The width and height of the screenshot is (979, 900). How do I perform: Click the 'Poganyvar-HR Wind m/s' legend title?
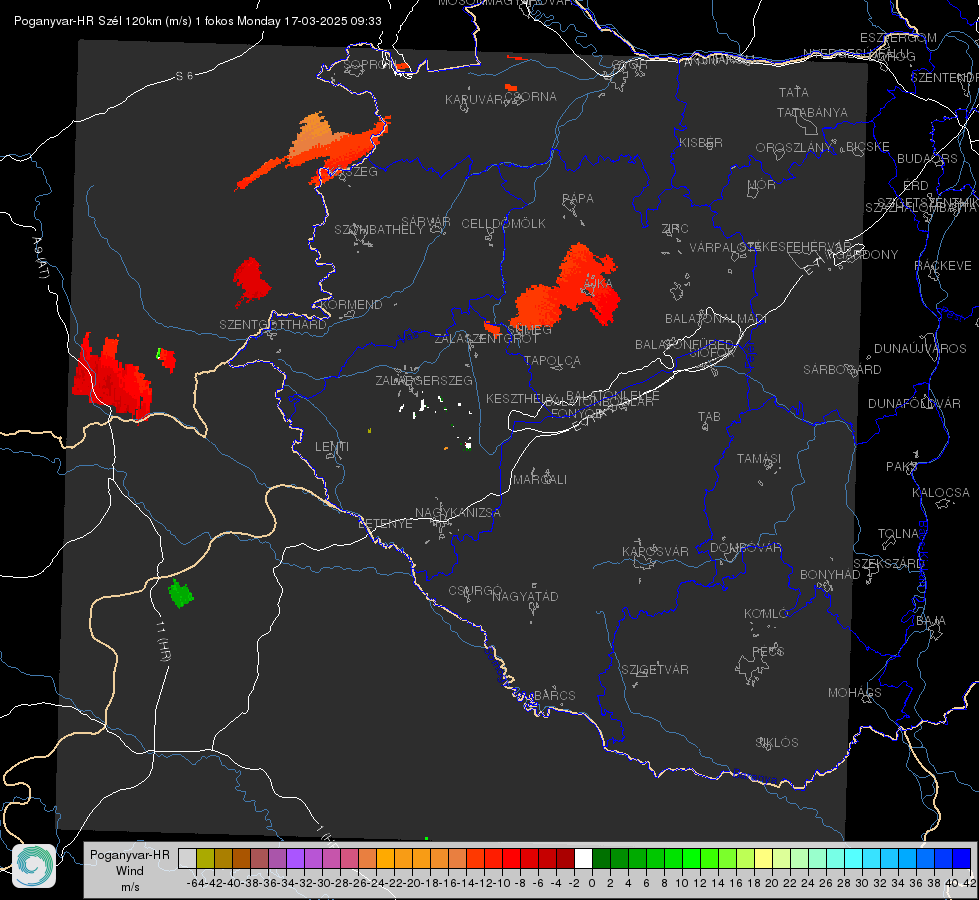[130, 871]
